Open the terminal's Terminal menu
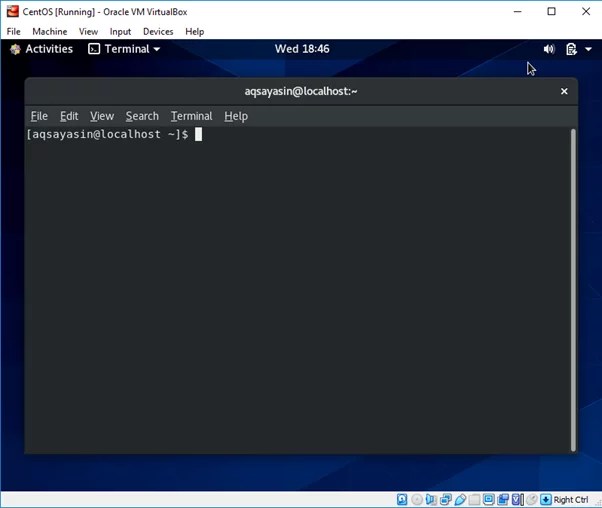The height and width of the screenshot is (508, 602). click(191, 116)
